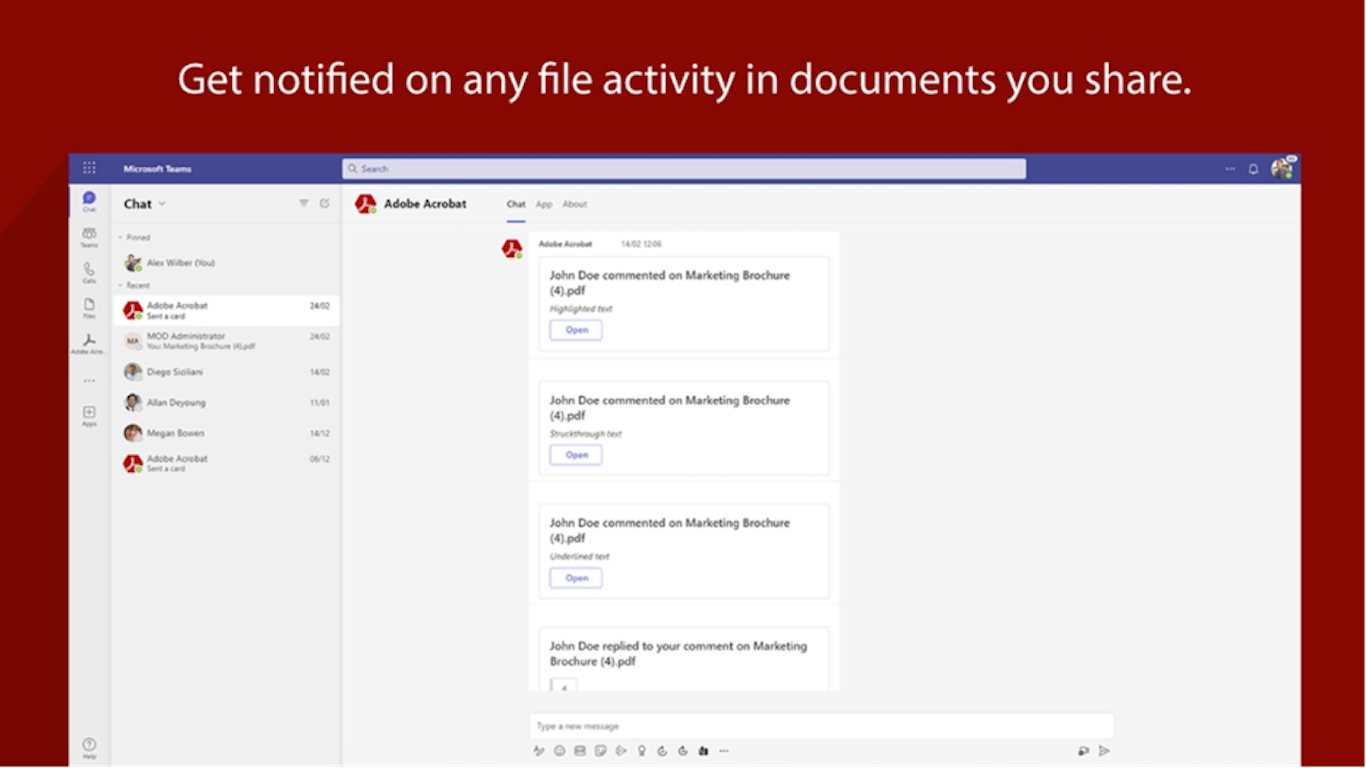Switch to the App tab

click(544, 204)
